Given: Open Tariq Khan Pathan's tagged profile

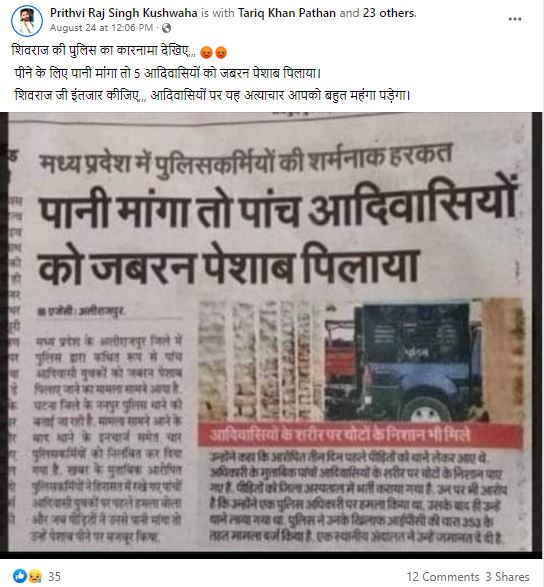Looking at the screenshot, I should pyautogui.click(x=287, y=13).
